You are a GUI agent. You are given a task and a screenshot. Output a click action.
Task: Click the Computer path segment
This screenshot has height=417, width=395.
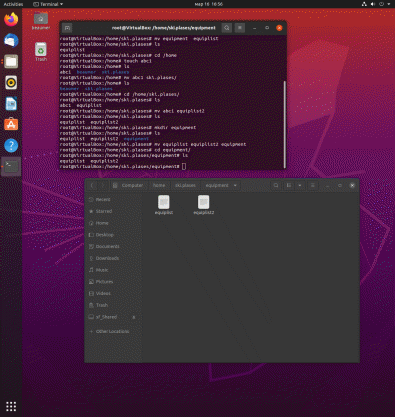coord(129,185)
